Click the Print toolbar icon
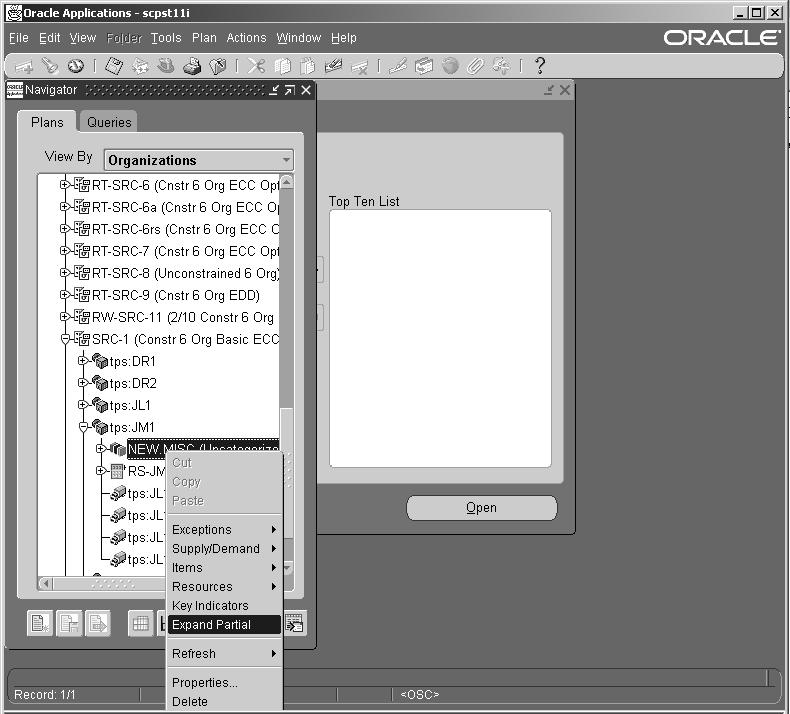 (x=192, y=66)
